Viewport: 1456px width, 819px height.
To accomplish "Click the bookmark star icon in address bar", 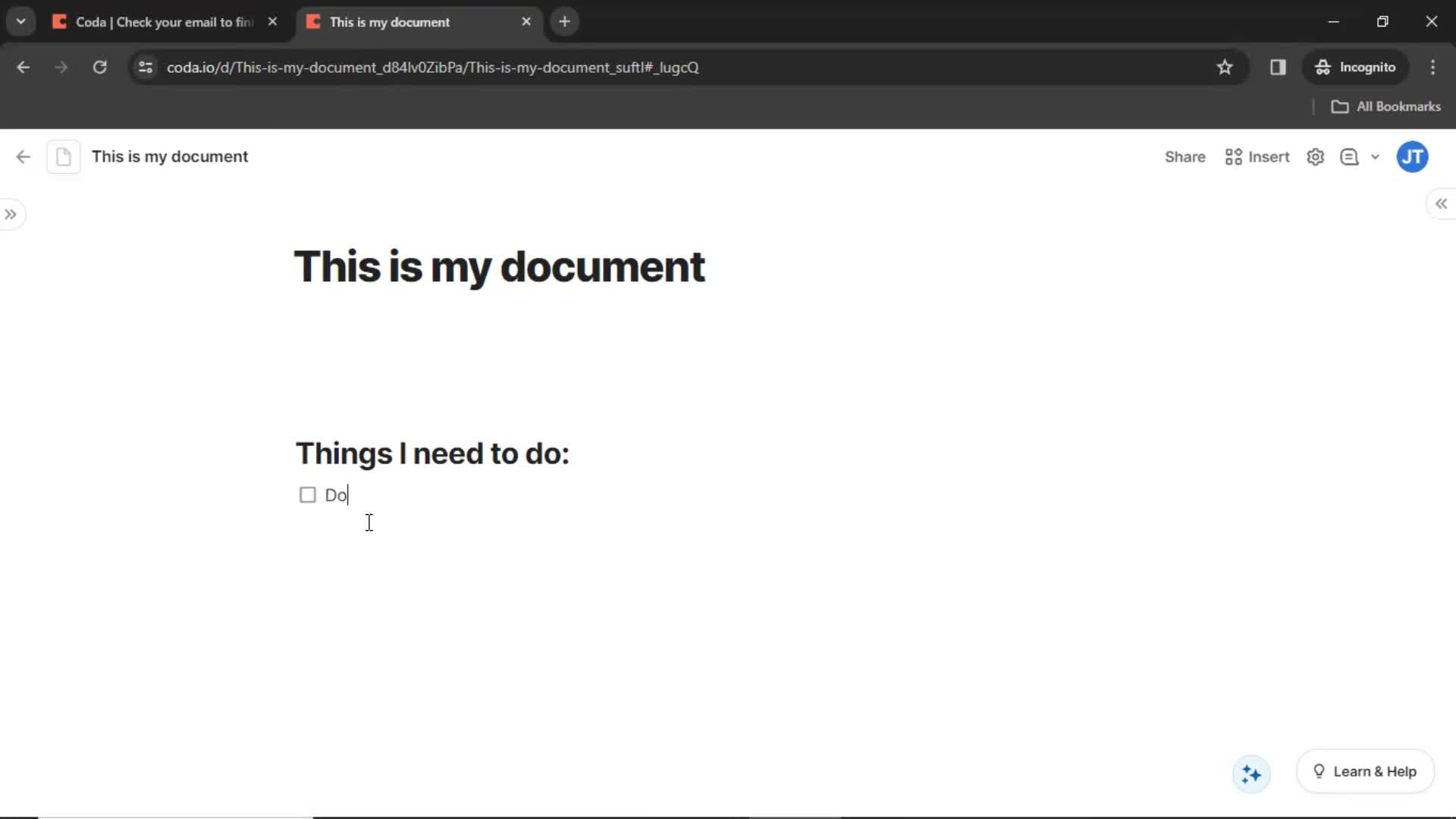I will click(1225, 67).
